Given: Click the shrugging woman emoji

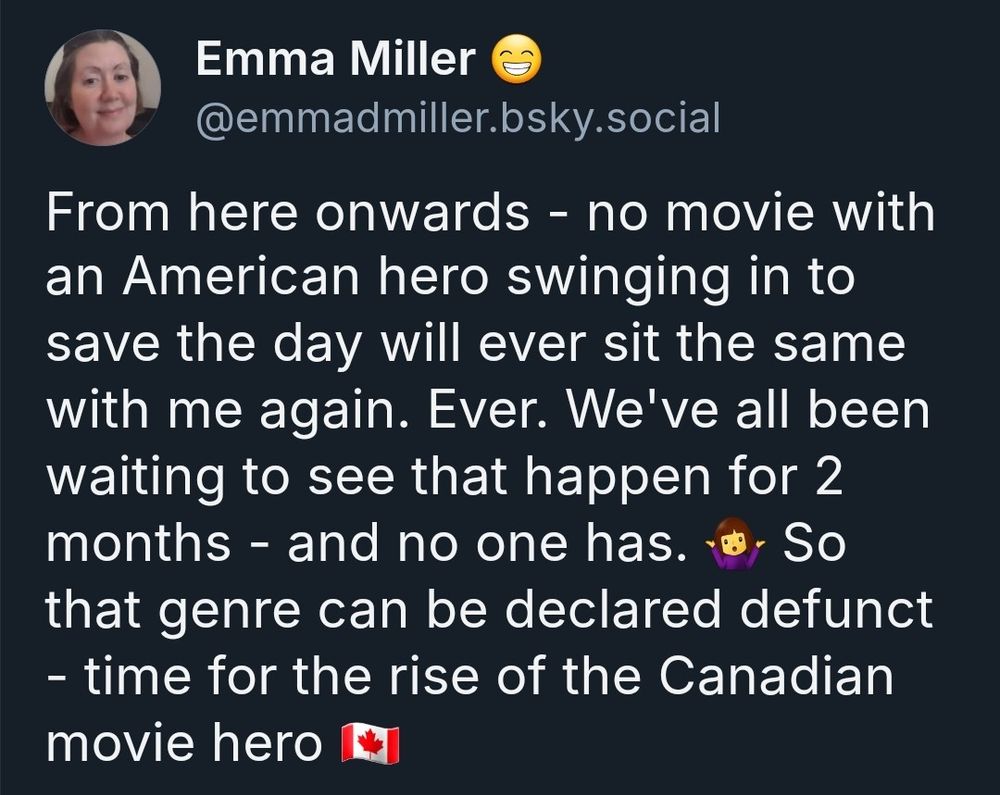Looking at the screenshot, I should click(x=735, y=543).
